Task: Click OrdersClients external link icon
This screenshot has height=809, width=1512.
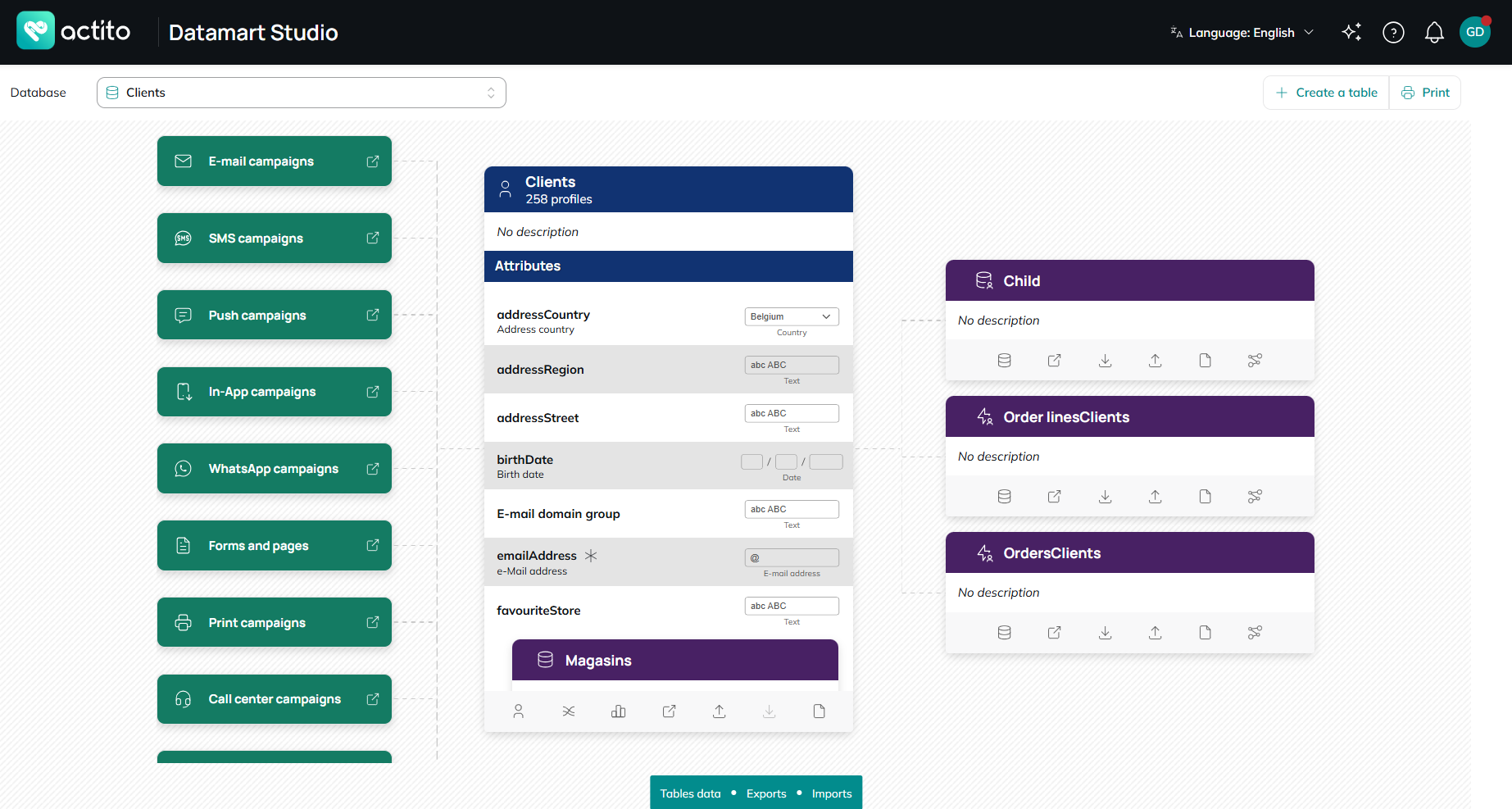Action: 1055,633
